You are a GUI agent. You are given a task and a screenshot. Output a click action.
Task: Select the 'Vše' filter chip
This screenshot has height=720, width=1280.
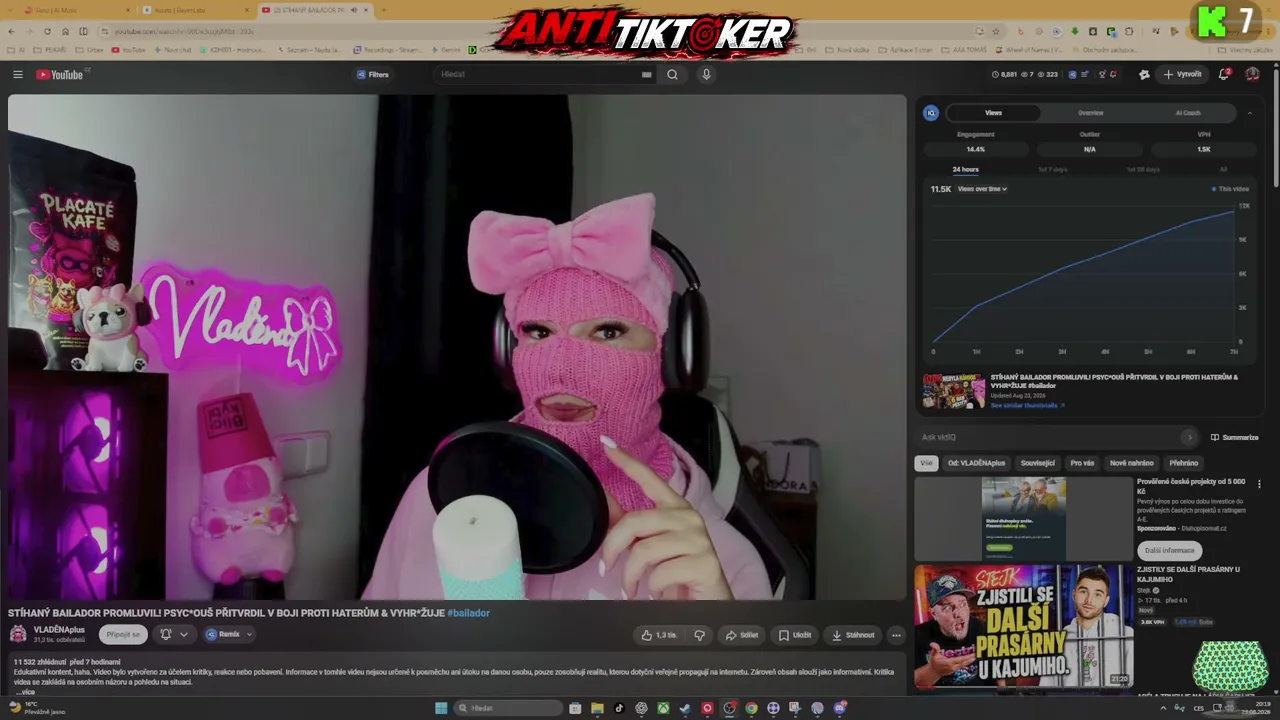click(x=926, y=463)
